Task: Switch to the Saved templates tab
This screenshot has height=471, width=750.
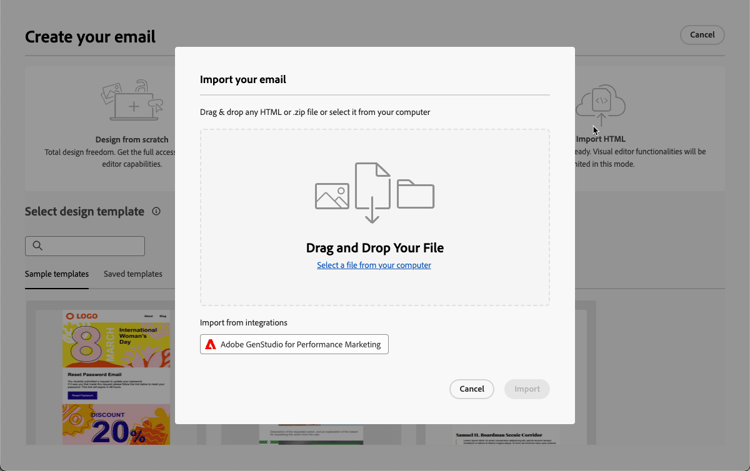Action: pyautogui.click(x=133, y=274)
